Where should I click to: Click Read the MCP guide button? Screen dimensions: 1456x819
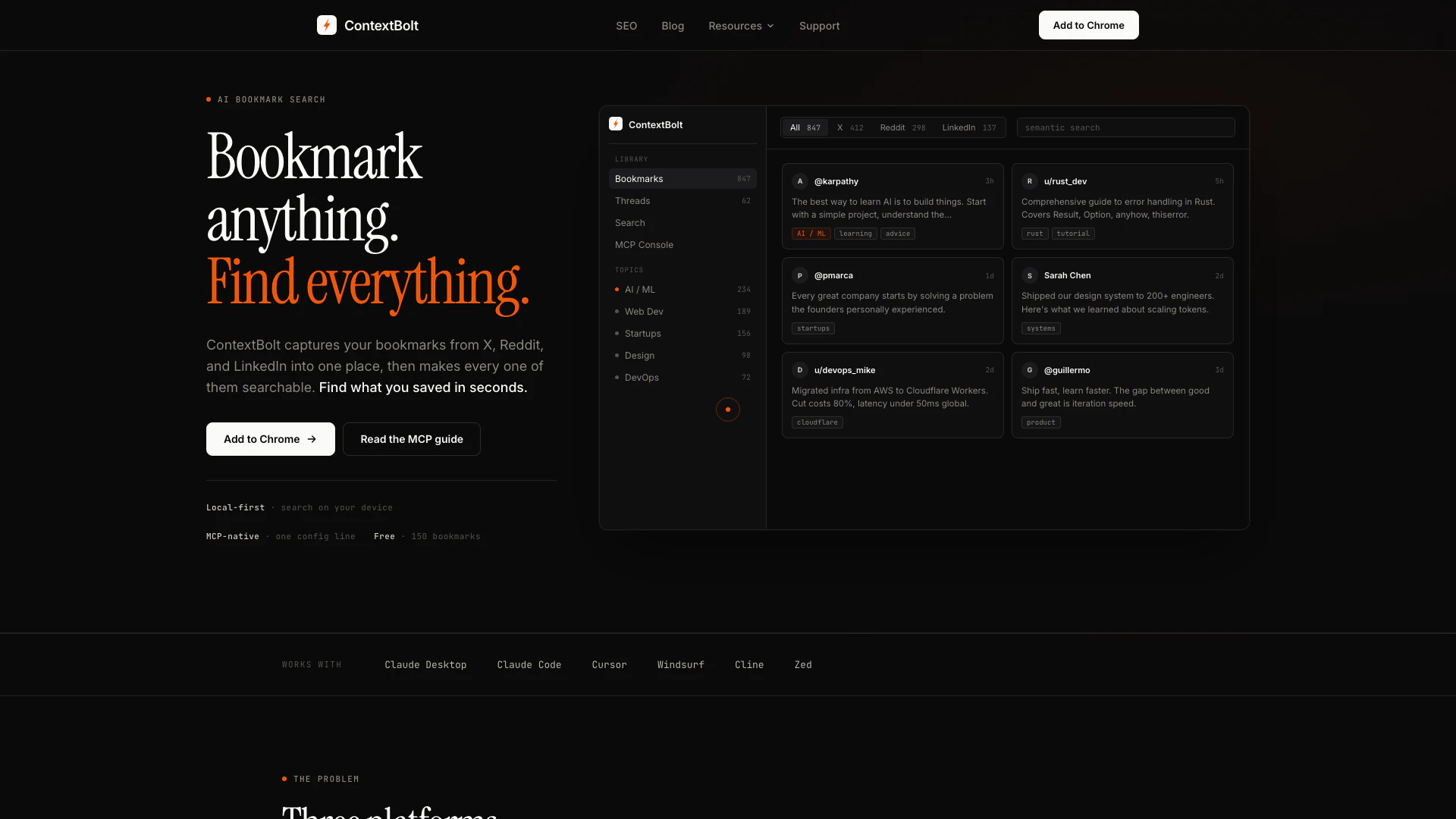[x=412, y=439]
